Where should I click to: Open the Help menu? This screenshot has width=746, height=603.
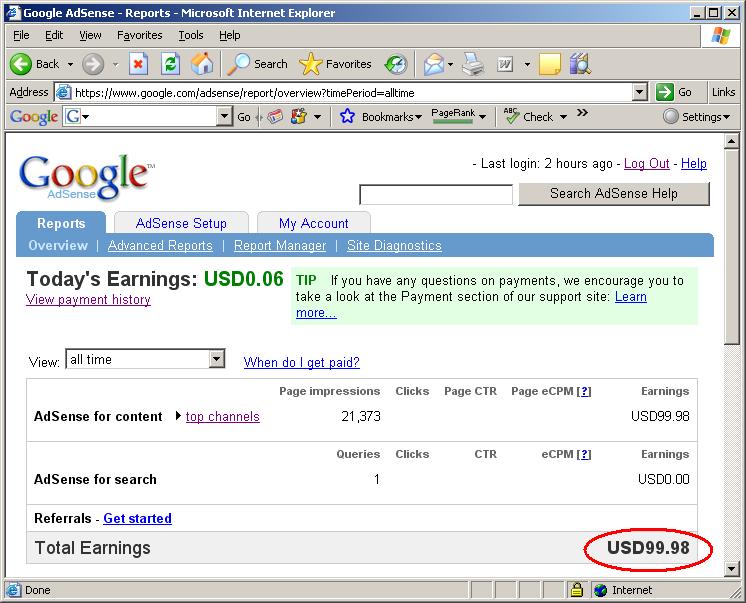(x=229, y=35)
